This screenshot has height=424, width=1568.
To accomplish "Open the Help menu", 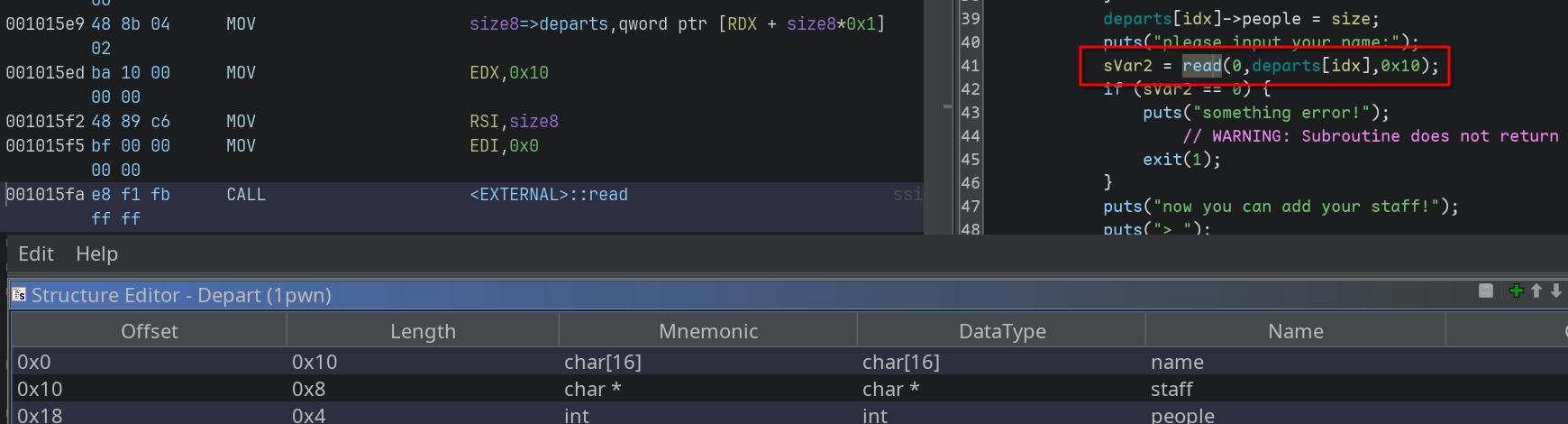I will coord(96,254).
